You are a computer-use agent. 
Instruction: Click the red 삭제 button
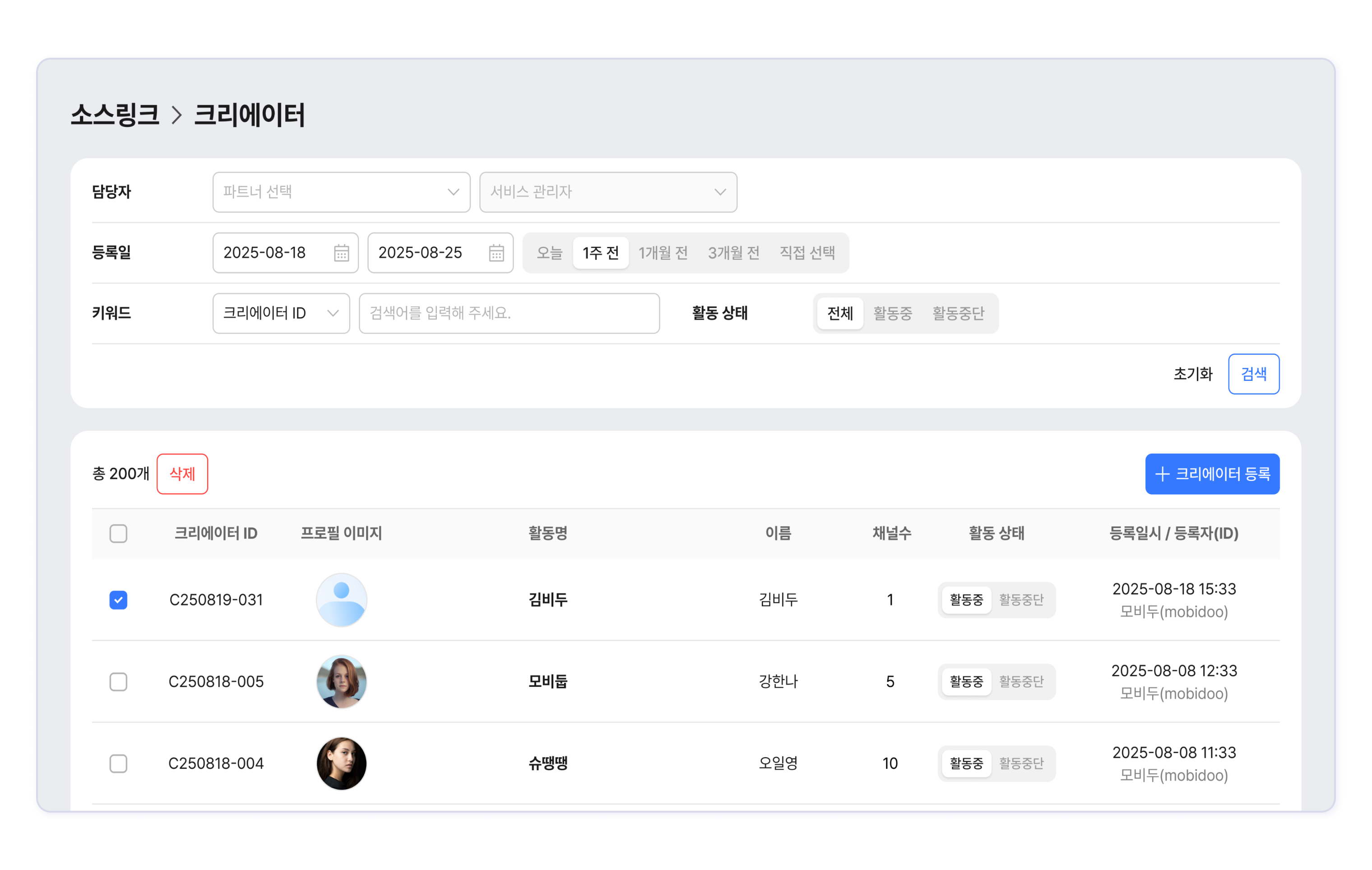tap(182, 474)
